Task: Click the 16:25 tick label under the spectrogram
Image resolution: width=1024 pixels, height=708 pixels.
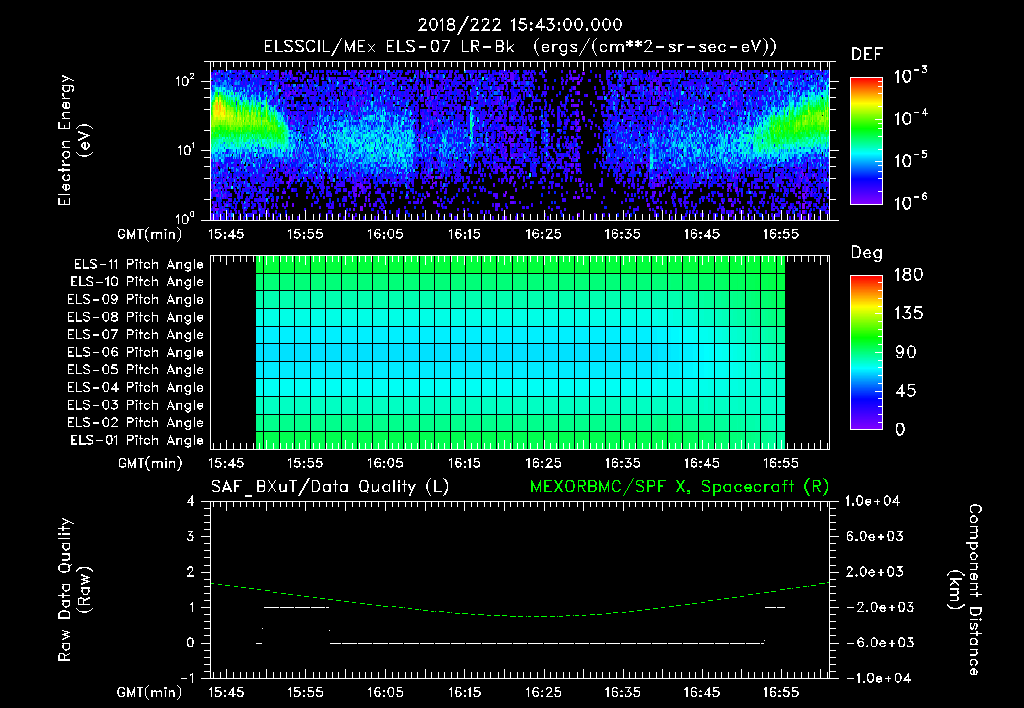Action: [543, 234]
